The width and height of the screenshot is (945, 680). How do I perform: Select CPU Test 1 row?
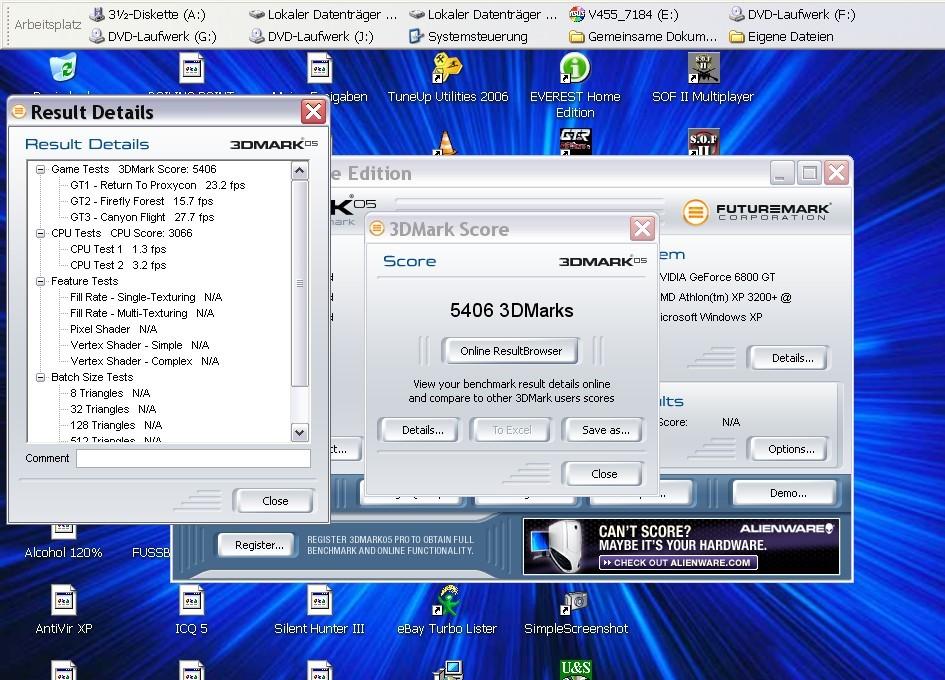tap(118, 250)
